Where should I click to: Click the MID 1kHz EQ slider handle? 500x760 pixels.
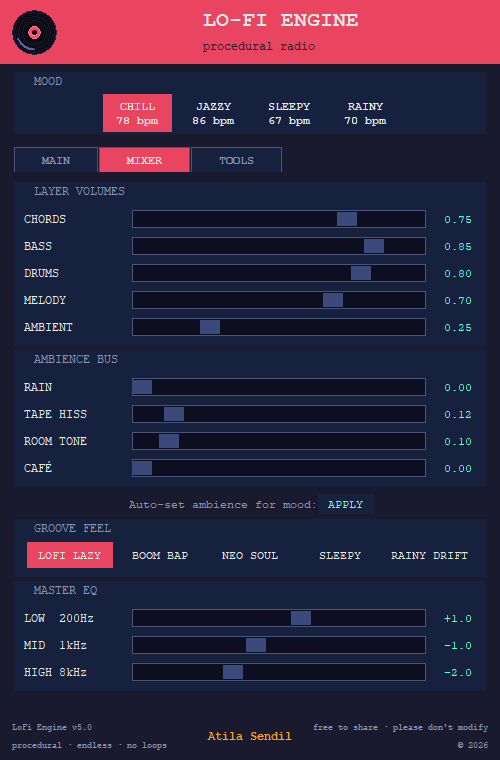pyautogui.click(x=256, y=646)
